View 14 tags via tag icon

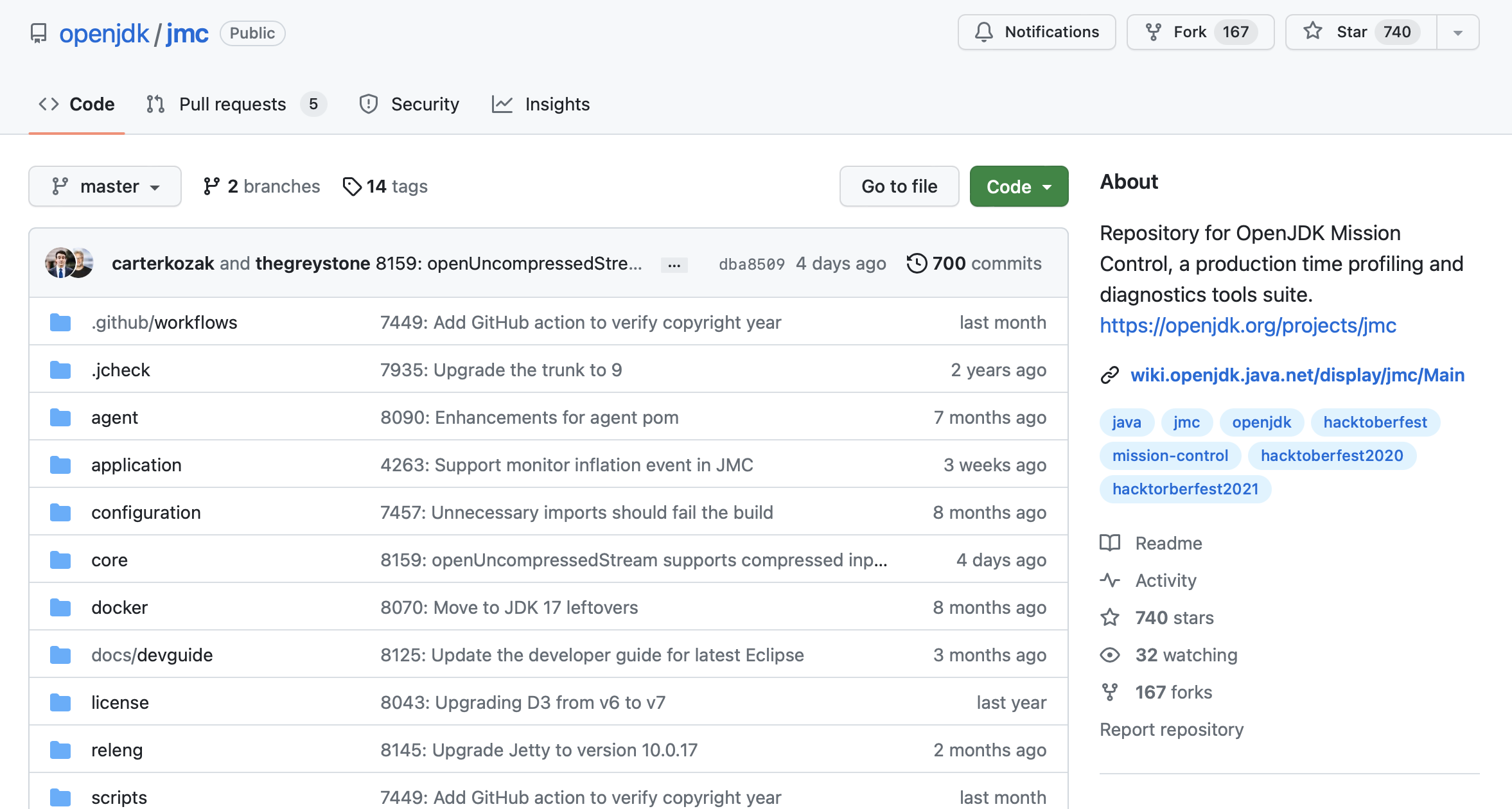point(351,186)
